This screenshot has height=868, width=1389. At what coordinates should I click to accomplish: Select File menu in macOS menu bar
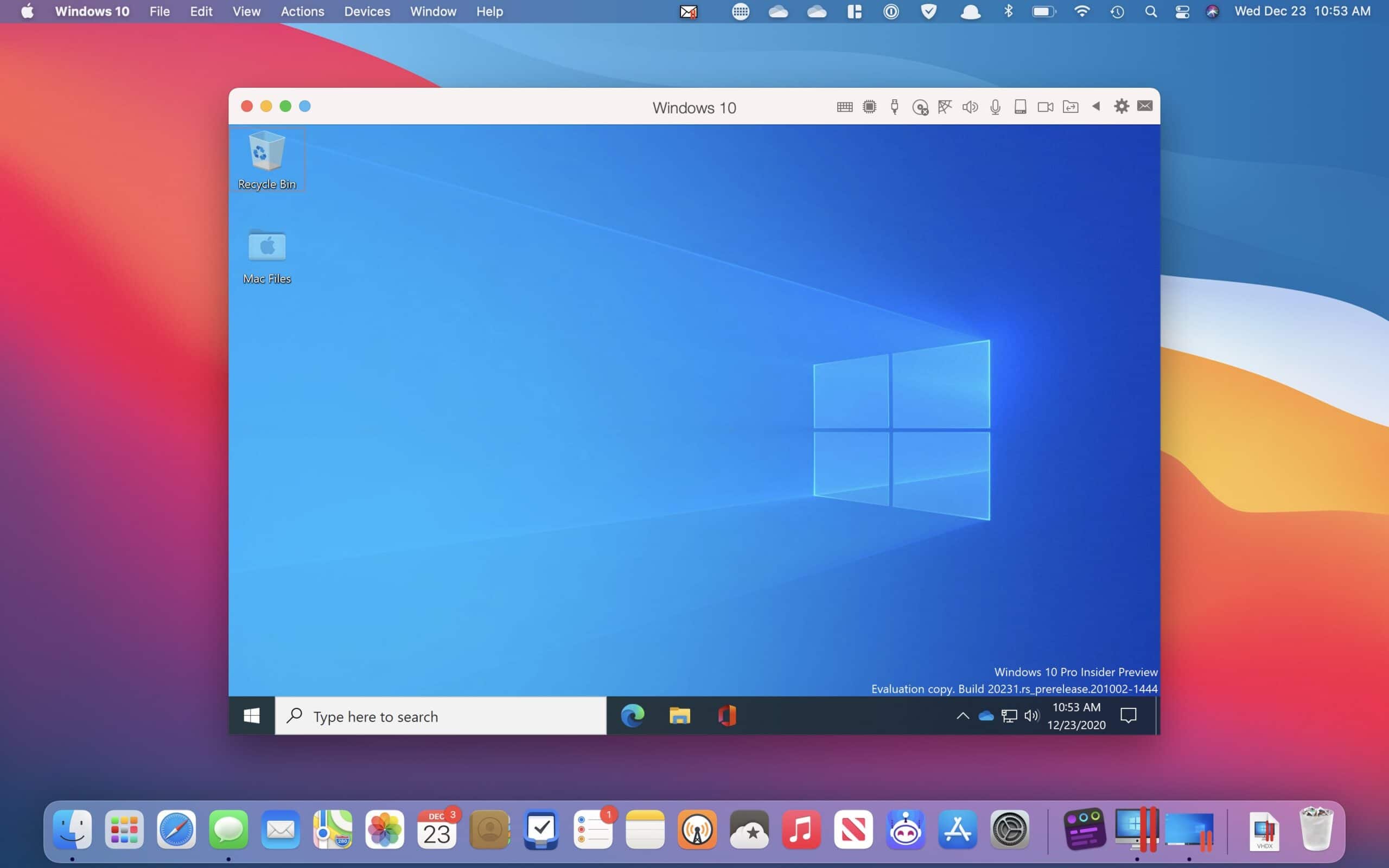[160, 11]
